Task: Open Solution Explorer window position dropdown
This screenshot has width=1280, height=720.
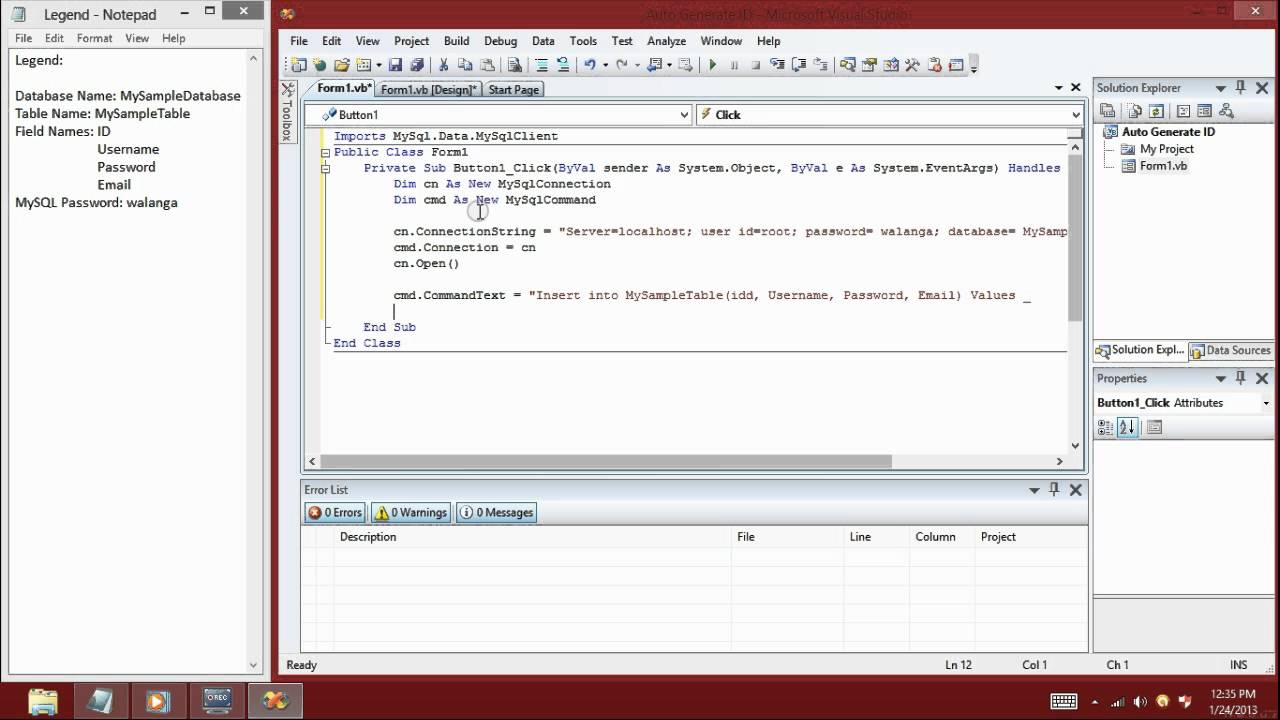Action: click(1221, 88)
